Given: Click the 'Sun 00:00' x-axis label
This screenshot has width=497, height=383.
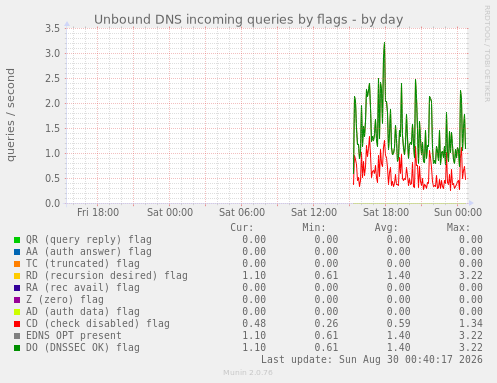Looking at the screenshot, I should [458, 212].
